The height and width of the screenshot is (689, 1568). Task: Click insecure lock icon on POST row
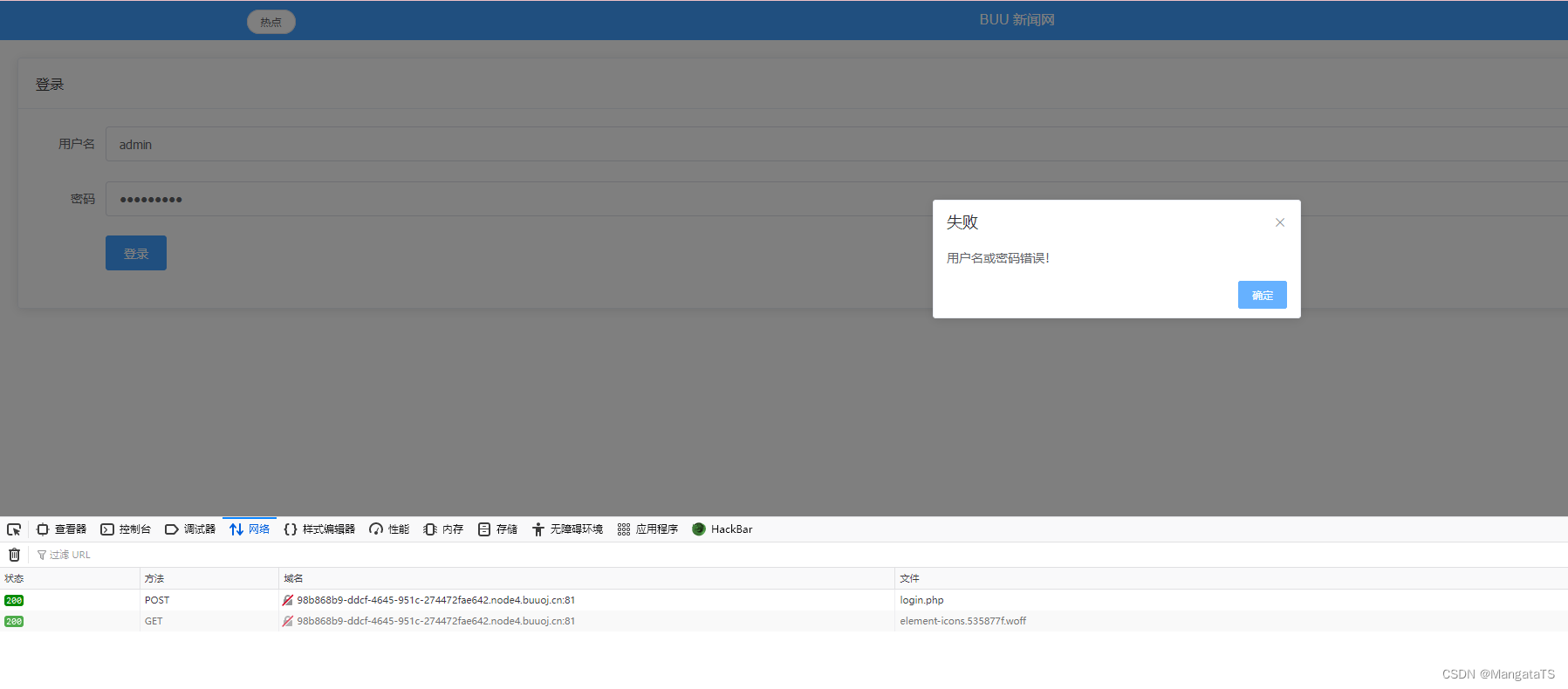288,600
